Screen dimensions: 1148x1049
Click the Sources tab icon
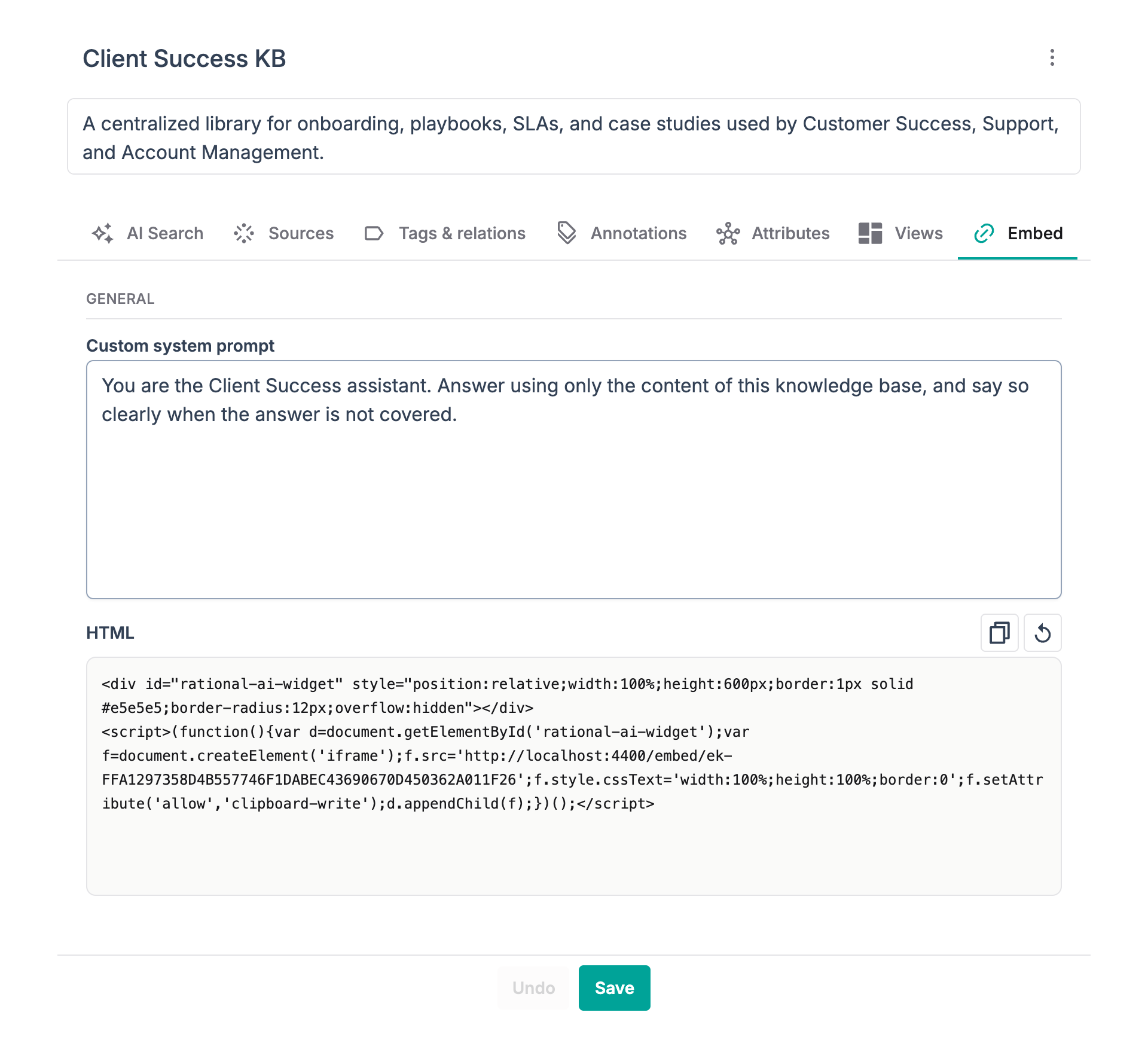(244, 233)
